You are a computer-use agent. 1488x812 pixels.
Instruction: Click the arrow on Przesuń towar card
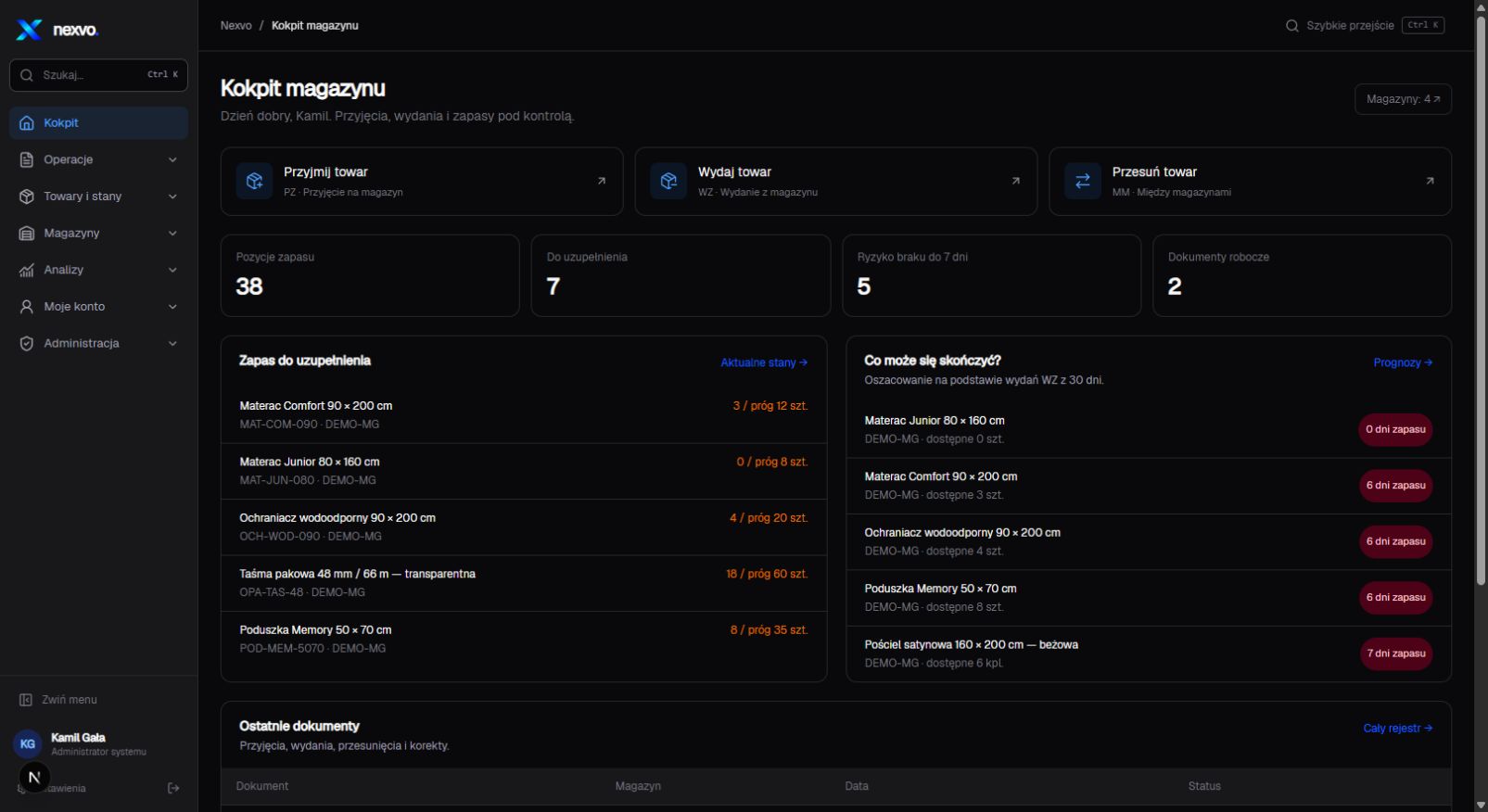1430,181
